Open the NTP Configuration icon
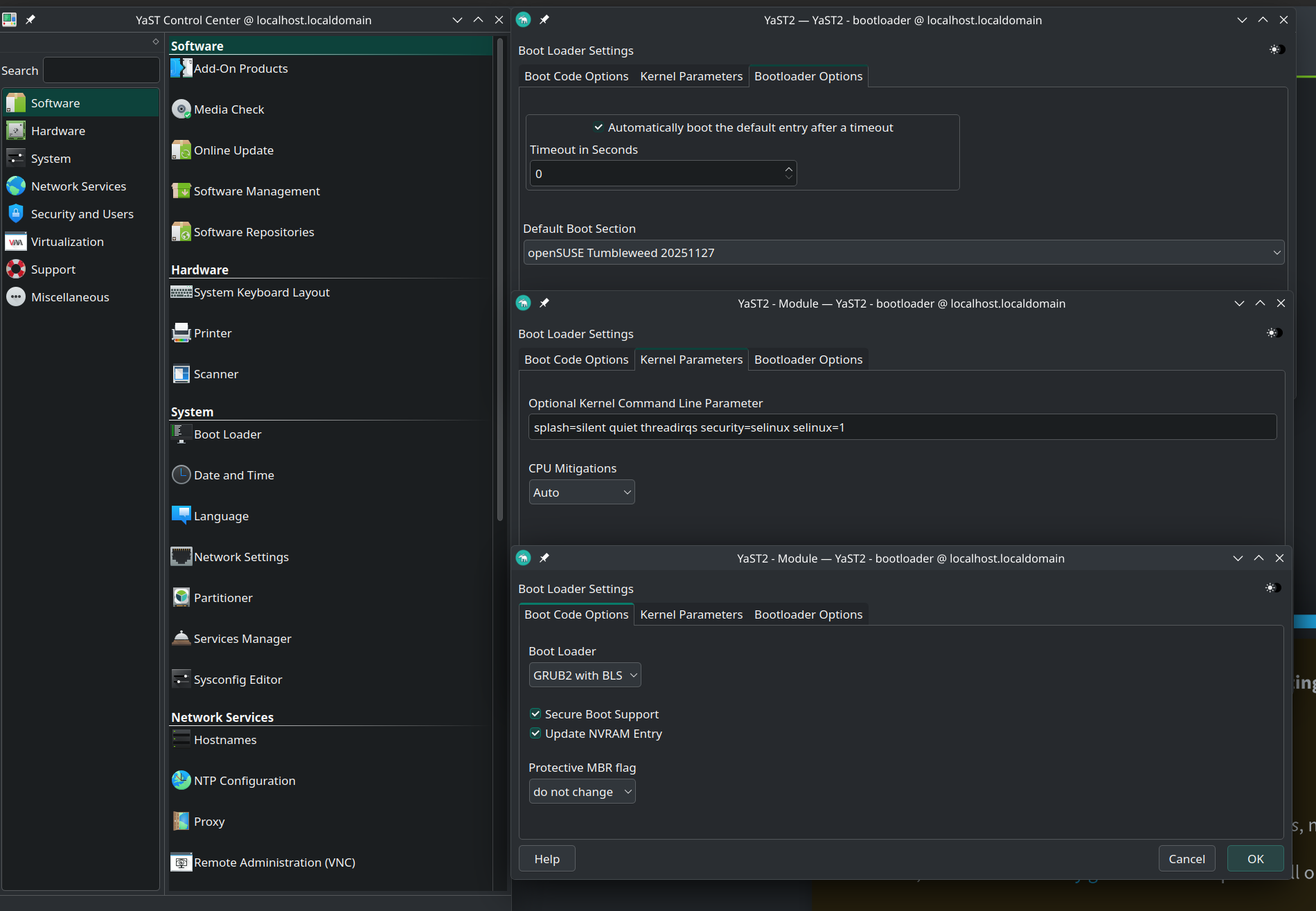1316x911 pixels. pyautogui.click(x=181, y=781)
